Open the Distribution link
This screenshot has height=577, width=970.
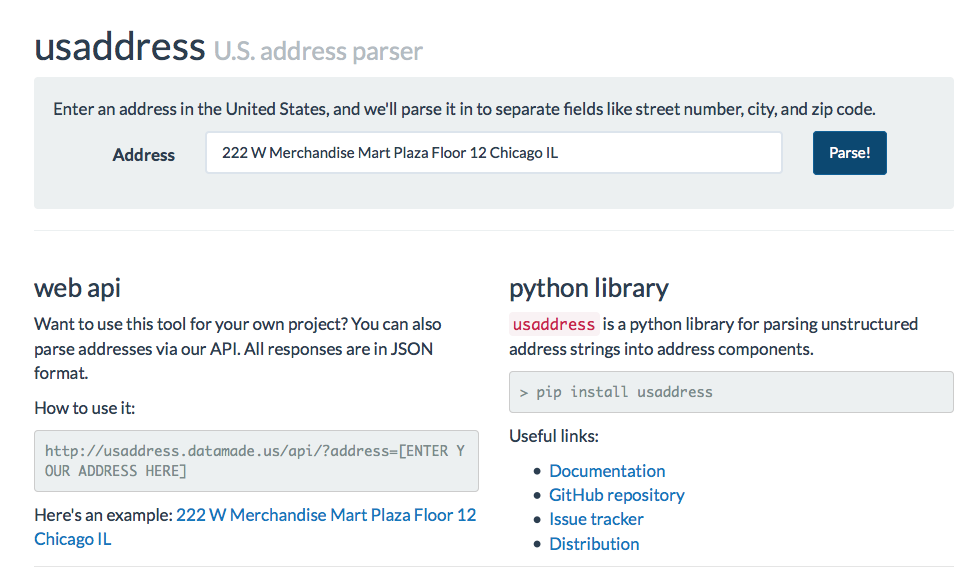[594, 544]
